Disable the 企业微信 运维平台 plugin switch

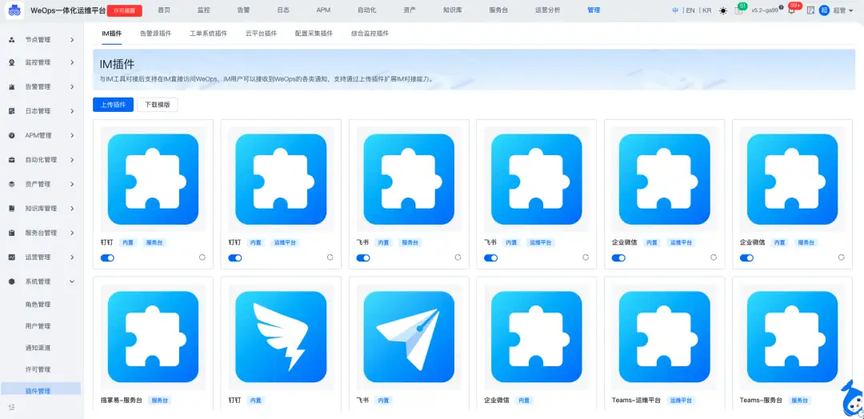coord(619,257)
